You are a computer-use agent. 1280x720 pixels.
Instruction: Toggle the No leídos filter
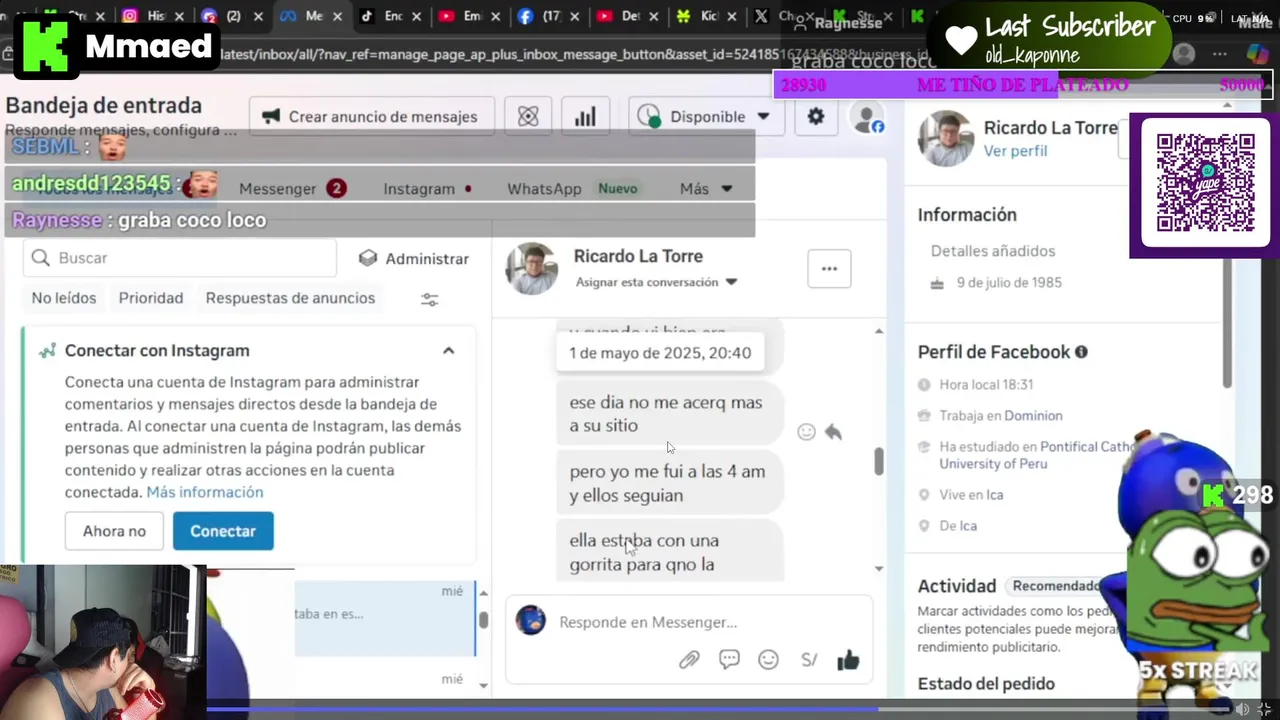(64, 298)
